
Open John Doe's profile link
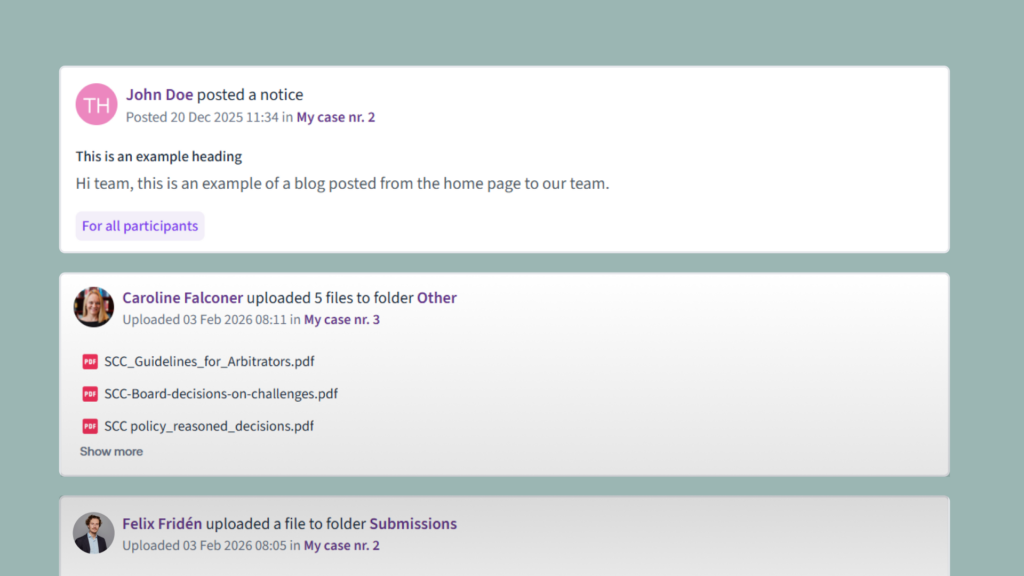(159, 95)
